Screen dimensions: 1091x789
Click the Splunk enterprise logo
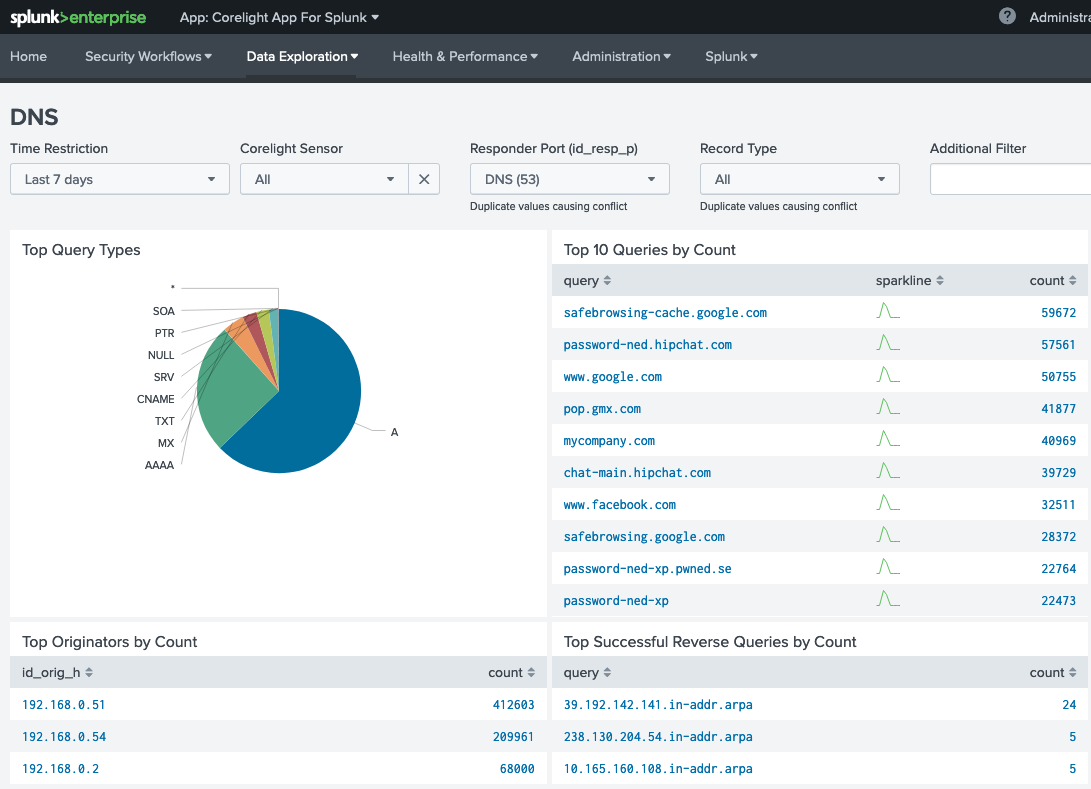coord(78,17)
